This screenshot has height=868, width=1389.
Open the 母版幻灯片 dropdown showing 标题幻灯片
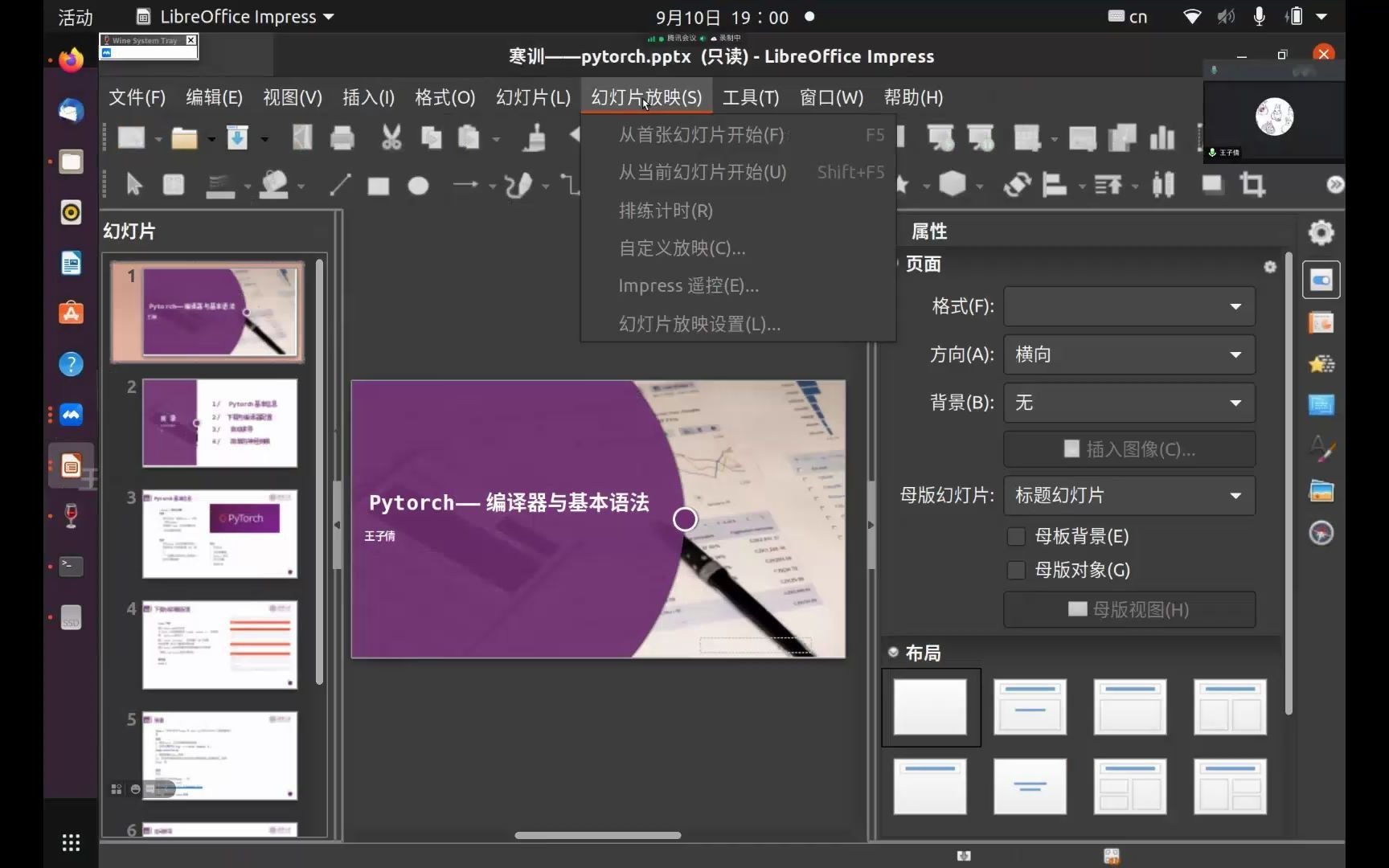1129,495
